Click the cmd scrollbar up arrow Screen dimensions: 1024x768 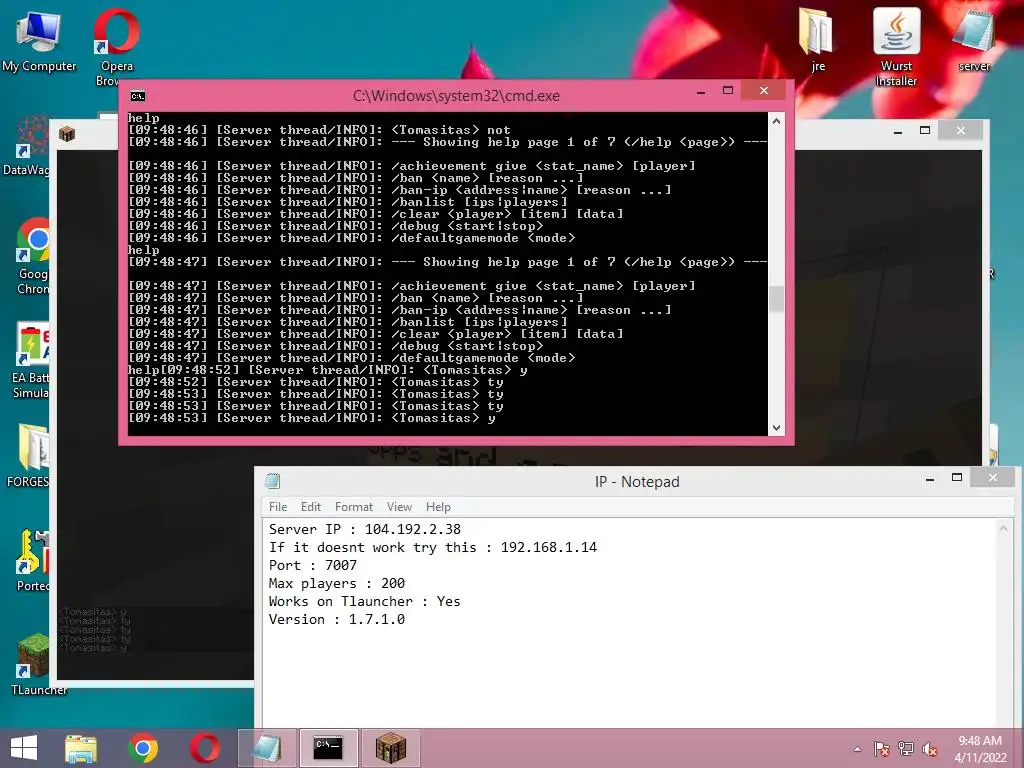click(x=776, y=121)
